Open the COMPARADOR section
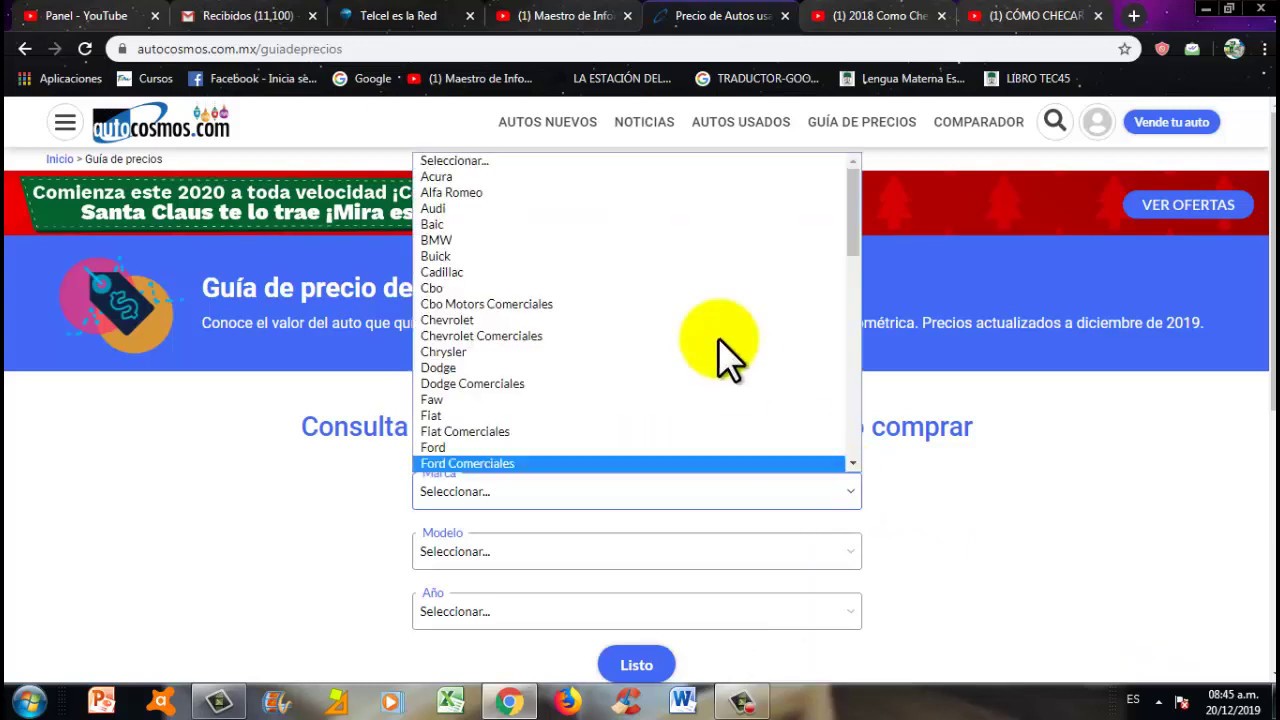This screenshot has height=720, width=1280. [x=979, y=122]
